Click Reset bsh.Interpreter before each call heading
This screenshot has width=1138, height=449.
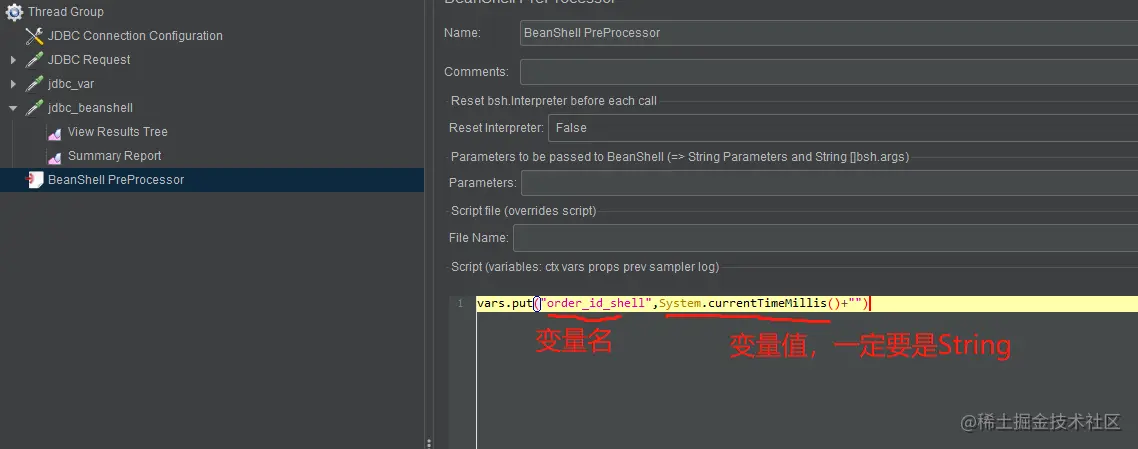pyautogui.click(x=554, y=101)
